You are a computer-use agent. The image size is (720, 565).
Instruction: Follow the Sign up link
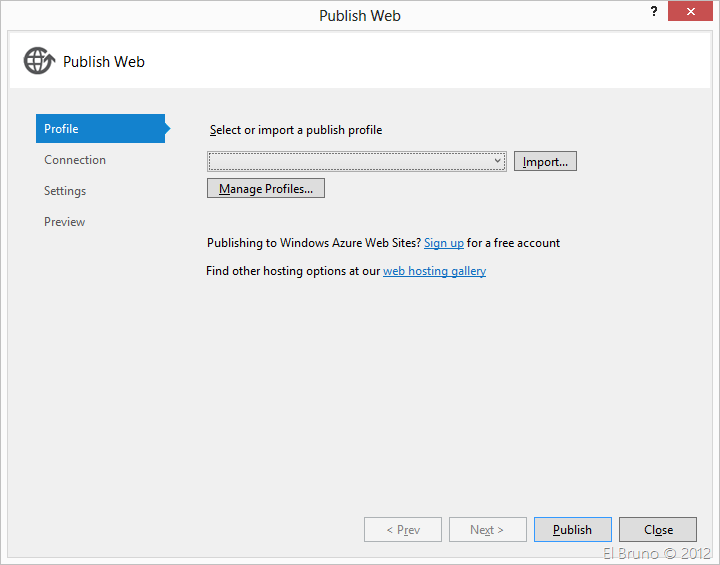[x=443, y=243]
